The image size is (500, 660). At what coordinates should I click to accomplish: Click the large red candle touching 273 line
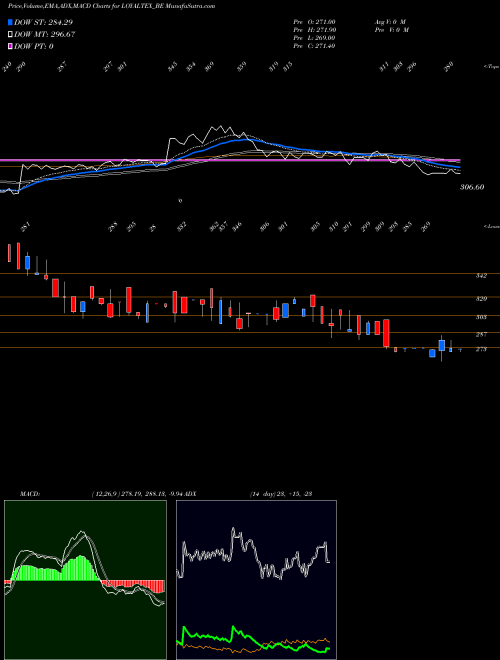(386, 333)
